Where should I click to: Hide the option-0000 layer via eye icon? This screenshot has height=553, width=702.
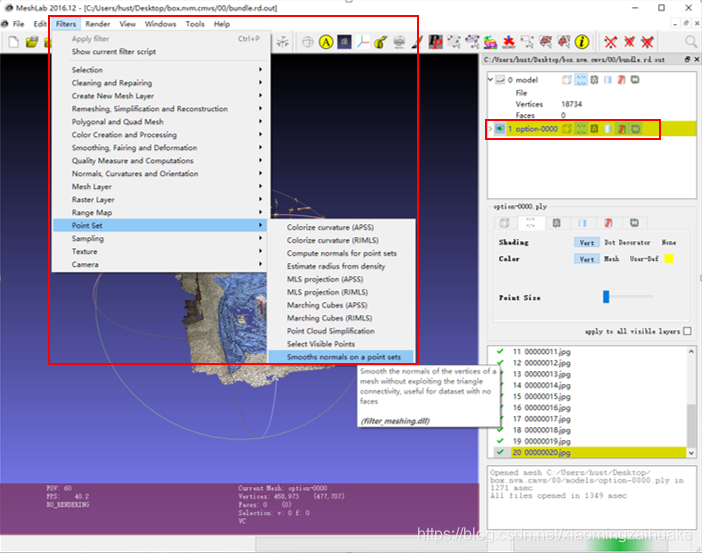[x=500, y=129]
